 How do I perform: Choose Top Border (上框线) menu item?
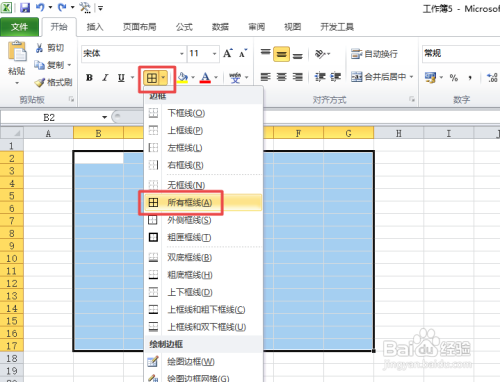[203, 131]
